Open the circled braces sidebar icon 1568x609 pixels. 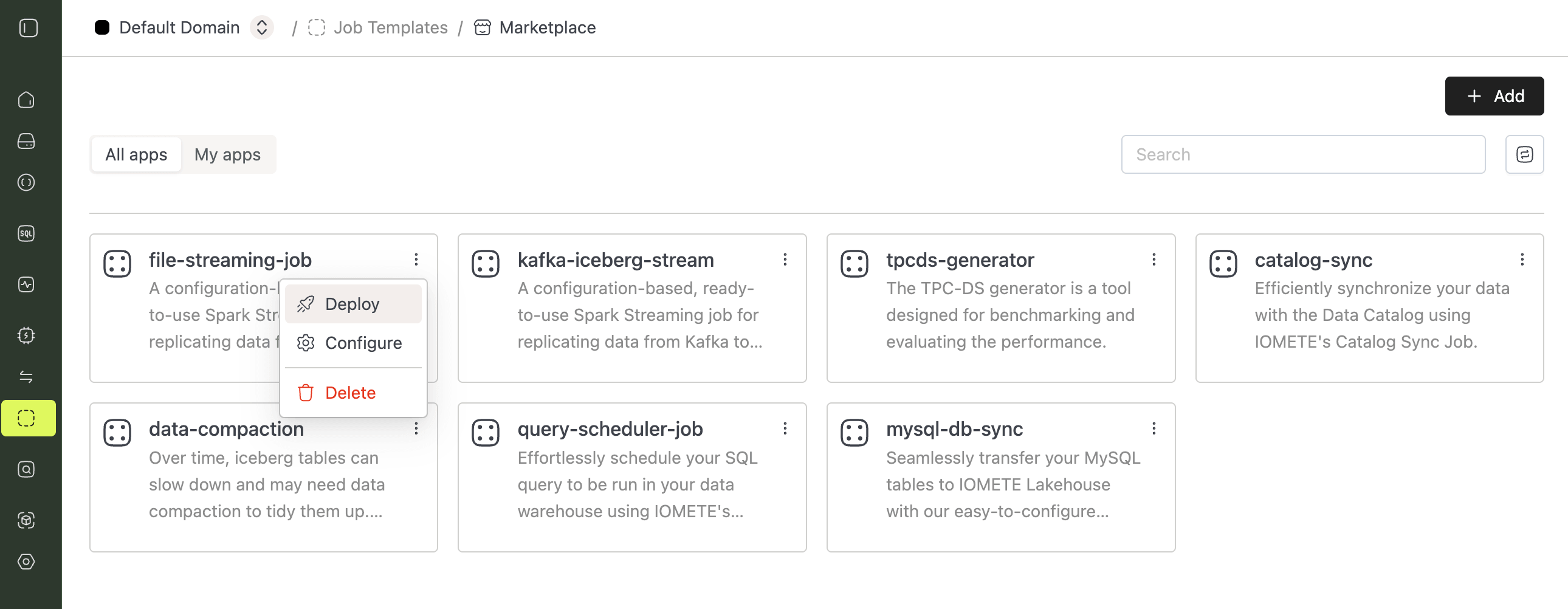point(26,183)
